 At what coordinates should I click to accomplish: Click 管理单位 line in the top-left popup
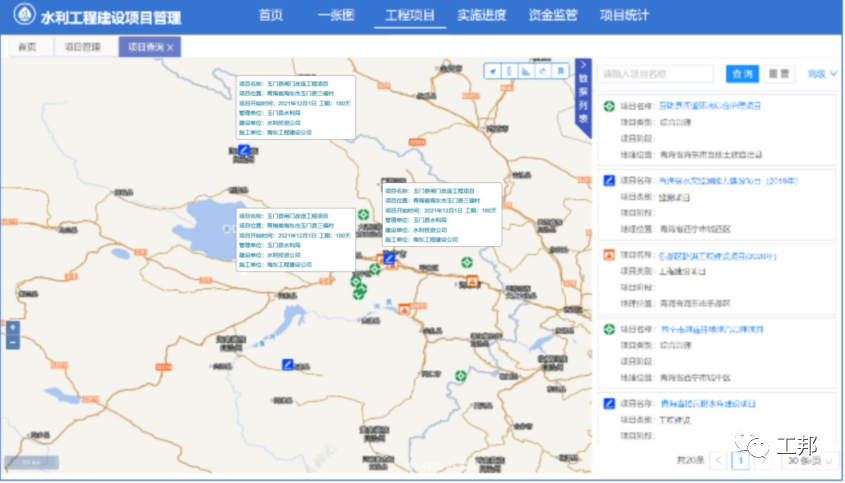[269, 113]
